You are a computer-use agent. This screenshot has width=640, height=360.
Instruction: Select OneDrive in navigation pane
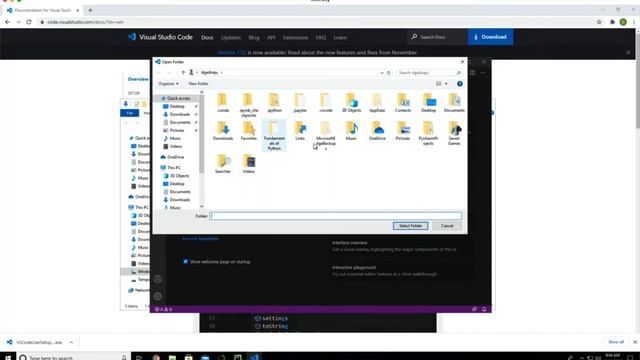tap(176, 157)
